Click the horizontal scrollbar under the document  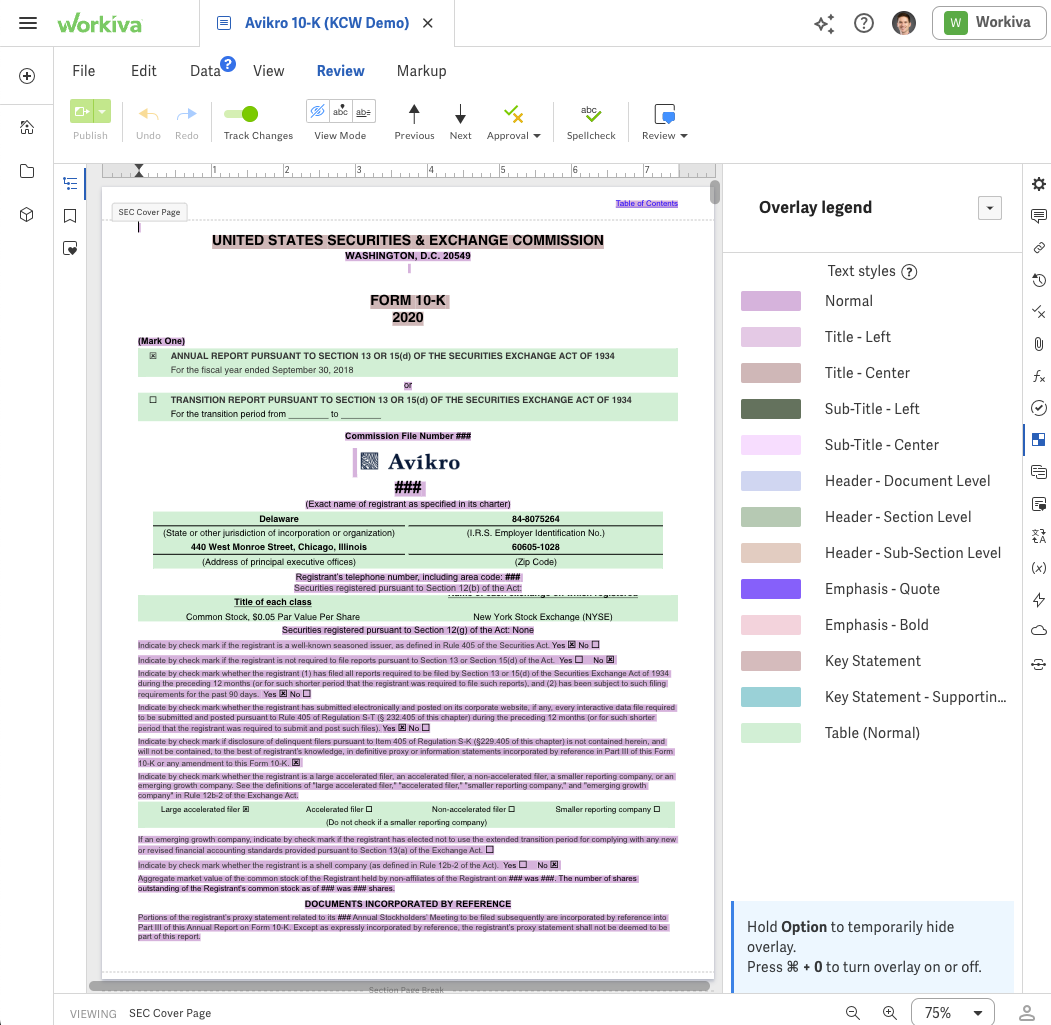pos(399,986)
